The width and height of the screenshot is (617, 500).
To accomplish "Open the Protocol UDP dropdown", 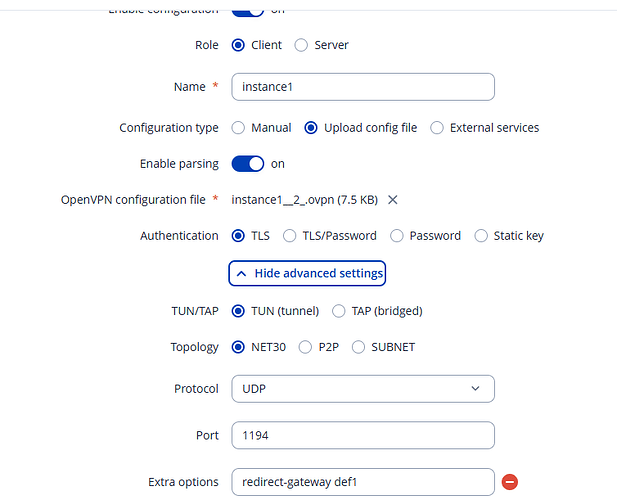I will tap(362, 388).
